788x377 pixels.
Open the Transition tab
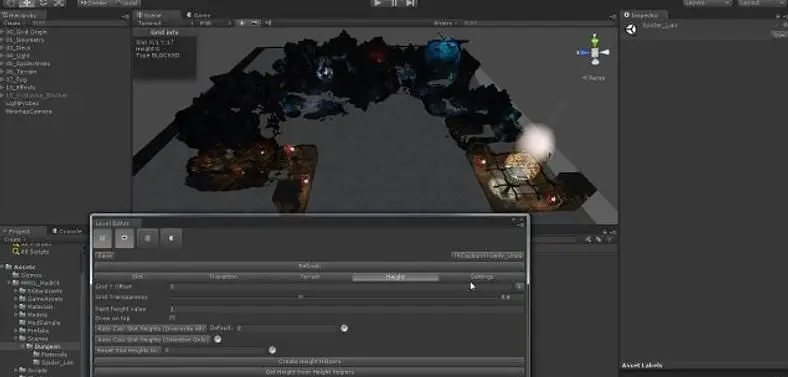223,277
